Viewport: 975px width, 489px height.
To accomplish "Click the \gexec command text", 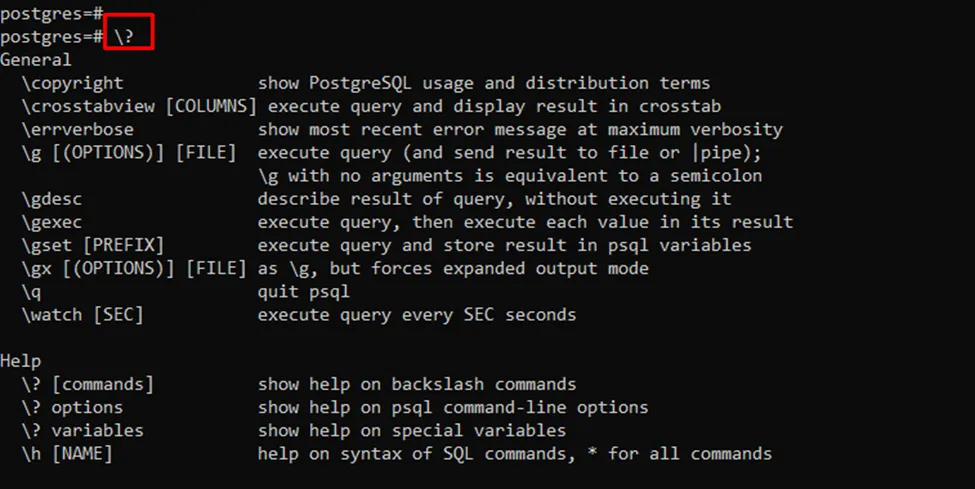I will (x=52, y=221).
